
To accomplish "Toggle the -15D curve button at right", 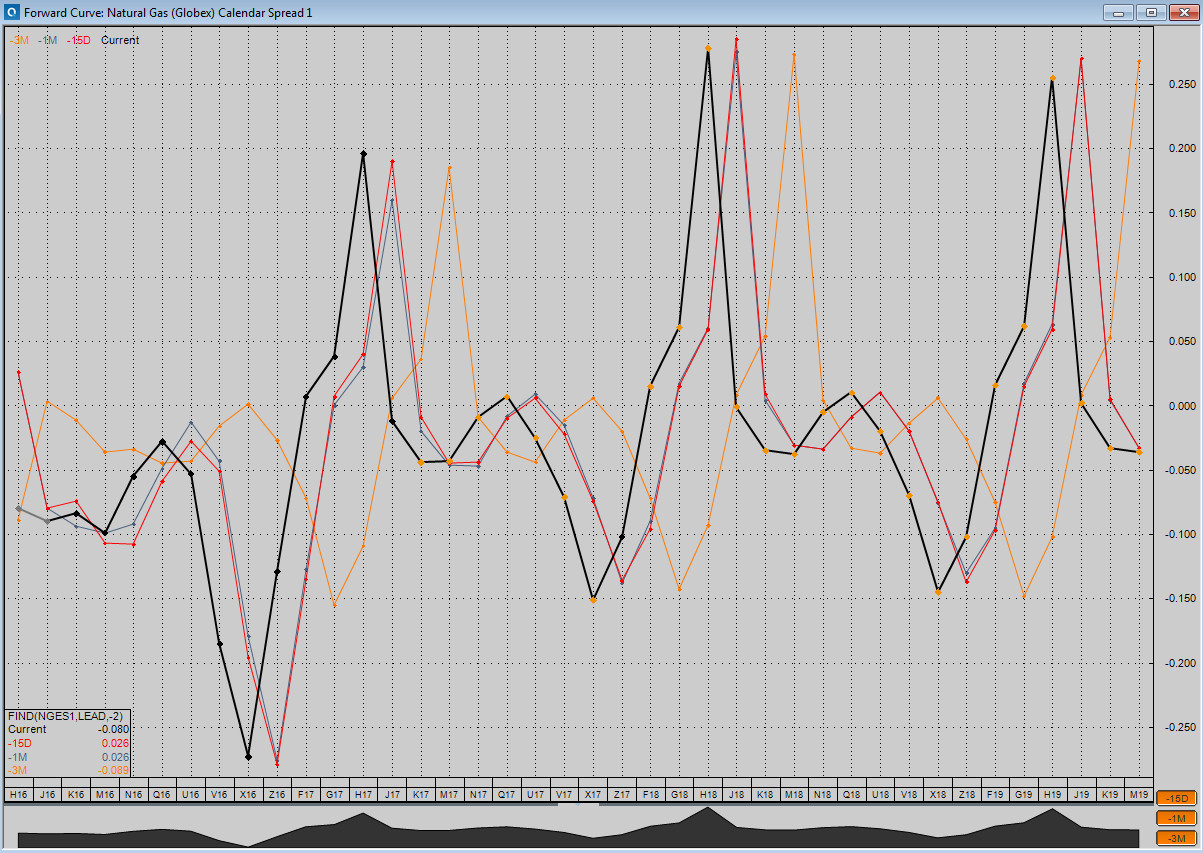I will tap(1177, 798).
